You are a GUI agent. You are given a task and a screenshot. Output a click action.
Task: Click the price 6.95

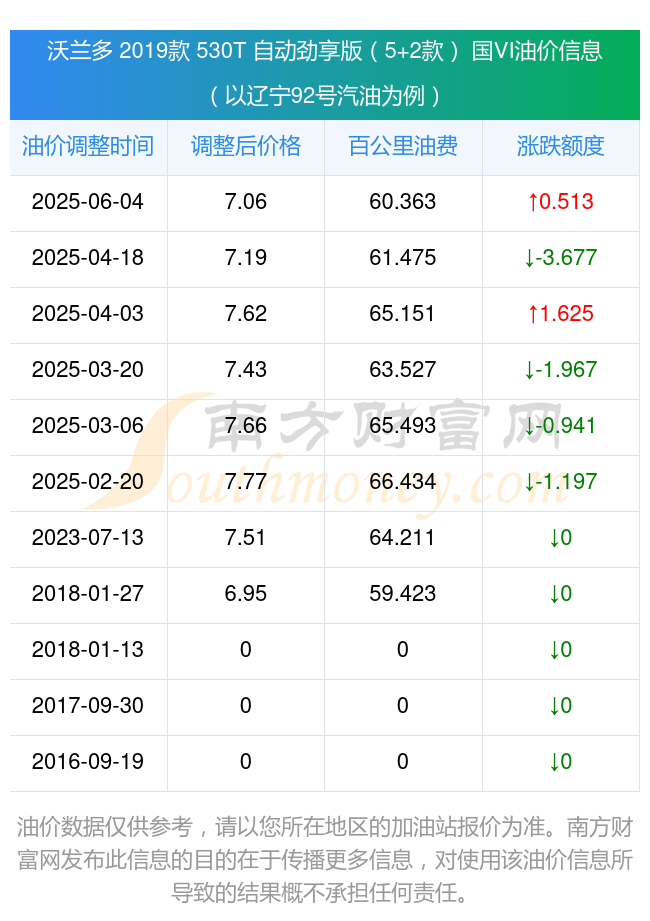click(245, 593)
